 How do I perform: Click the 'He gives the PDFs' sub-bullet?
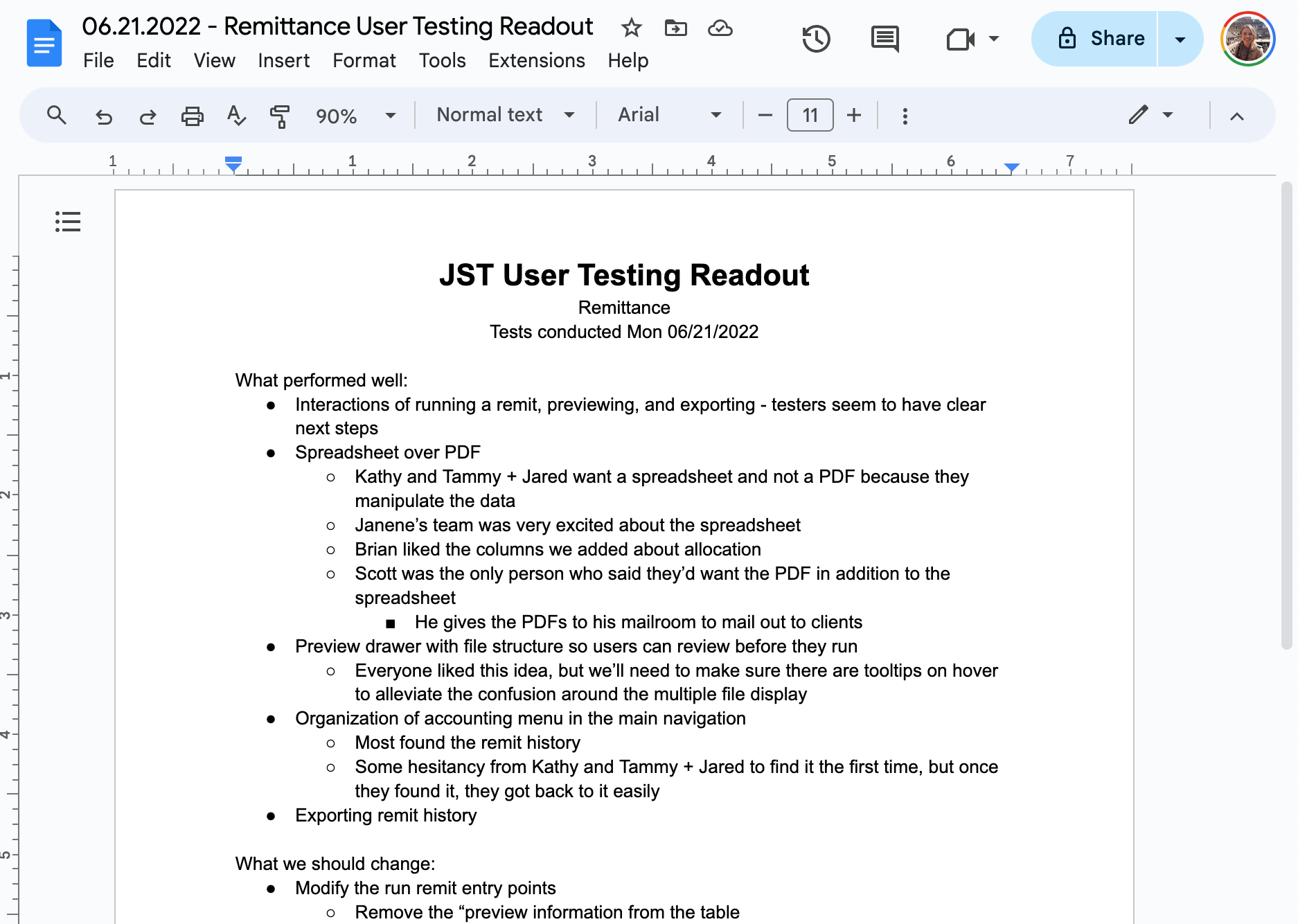pyautogui.click(x=639, y=622)
